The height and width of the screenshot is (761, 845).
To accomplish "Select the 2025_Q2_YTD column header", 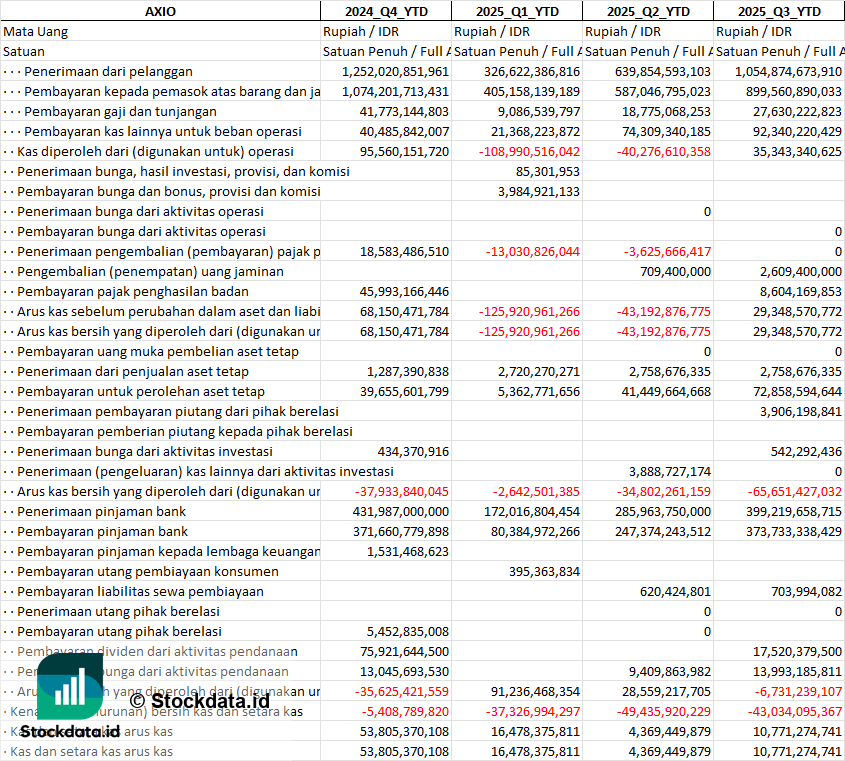I will click(x=647, y=11).
